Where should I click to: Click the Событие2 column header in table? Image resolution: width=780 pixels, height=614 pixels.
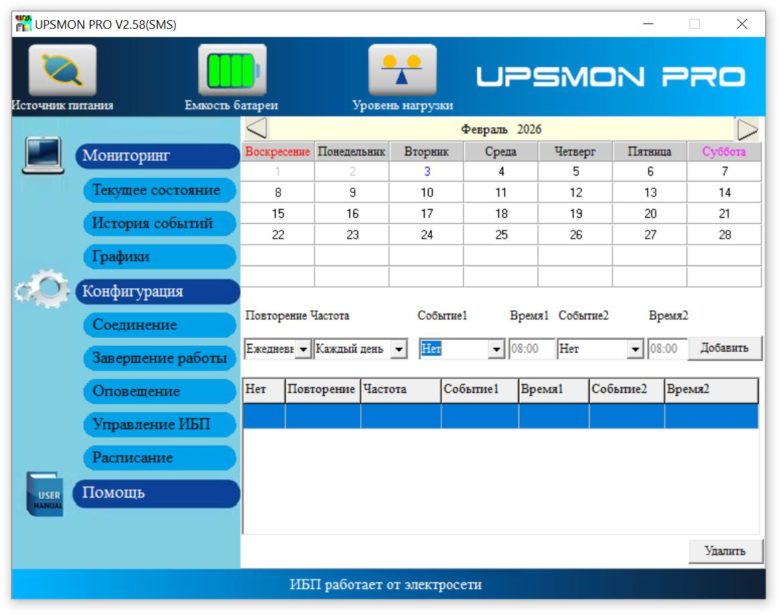point(627,390)
